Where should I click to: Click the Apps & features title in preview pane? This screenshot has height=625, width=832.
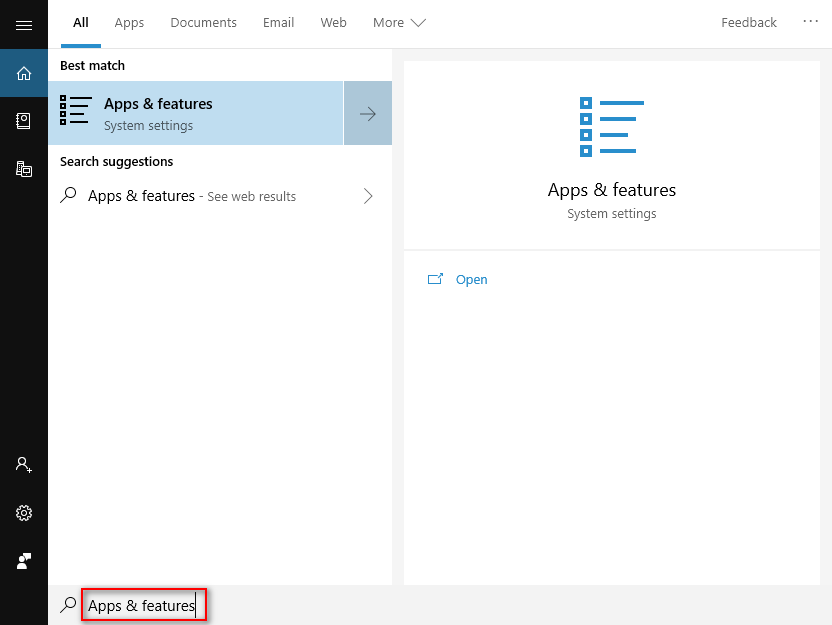[x=612, y=190]
